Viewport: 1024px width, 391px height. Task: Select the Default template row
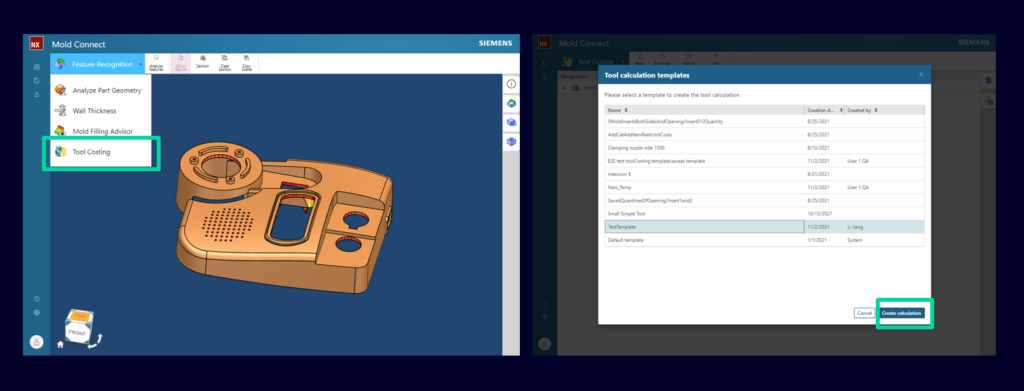(x=764, y=240)
